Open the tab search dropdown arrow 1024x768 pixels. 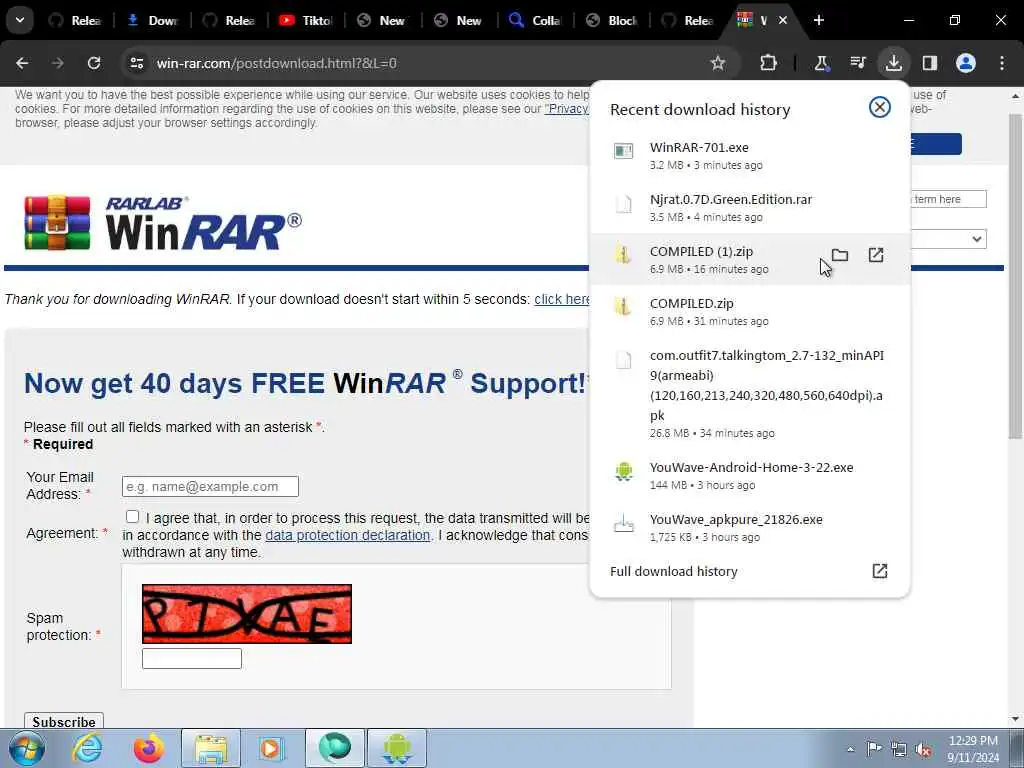click(20, 20)
